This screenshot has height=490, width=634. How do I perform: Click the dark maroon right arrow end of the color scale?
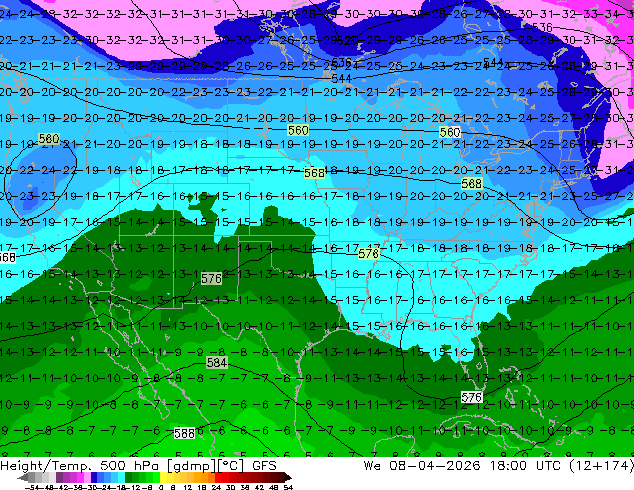coord(288,477)
